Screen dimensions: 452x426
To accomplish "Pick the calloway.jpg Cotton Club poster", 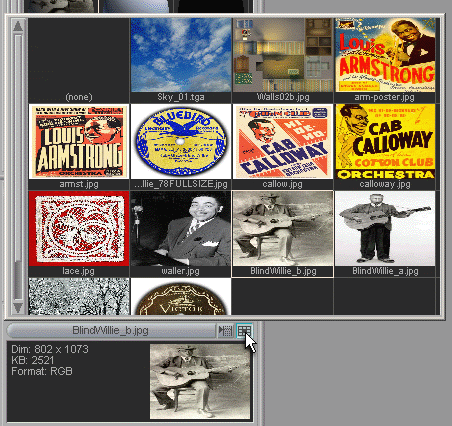I will tap(385, 147).
